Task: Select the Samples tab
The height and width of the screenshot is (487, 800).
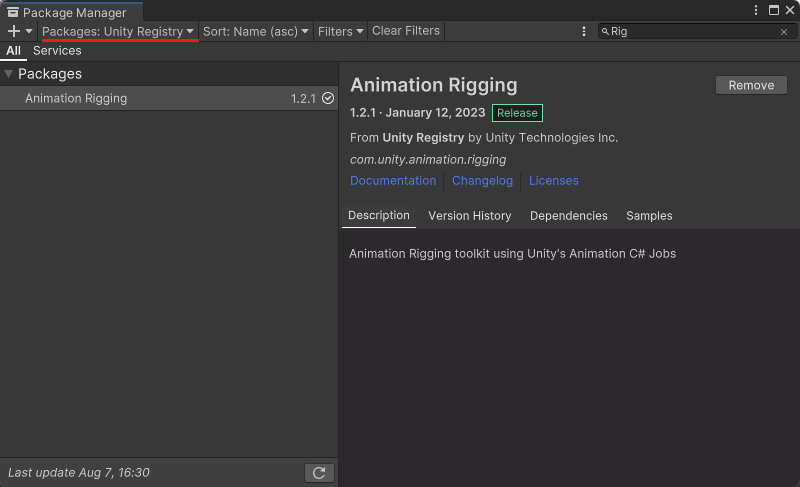Action: [x=649, y=216]
